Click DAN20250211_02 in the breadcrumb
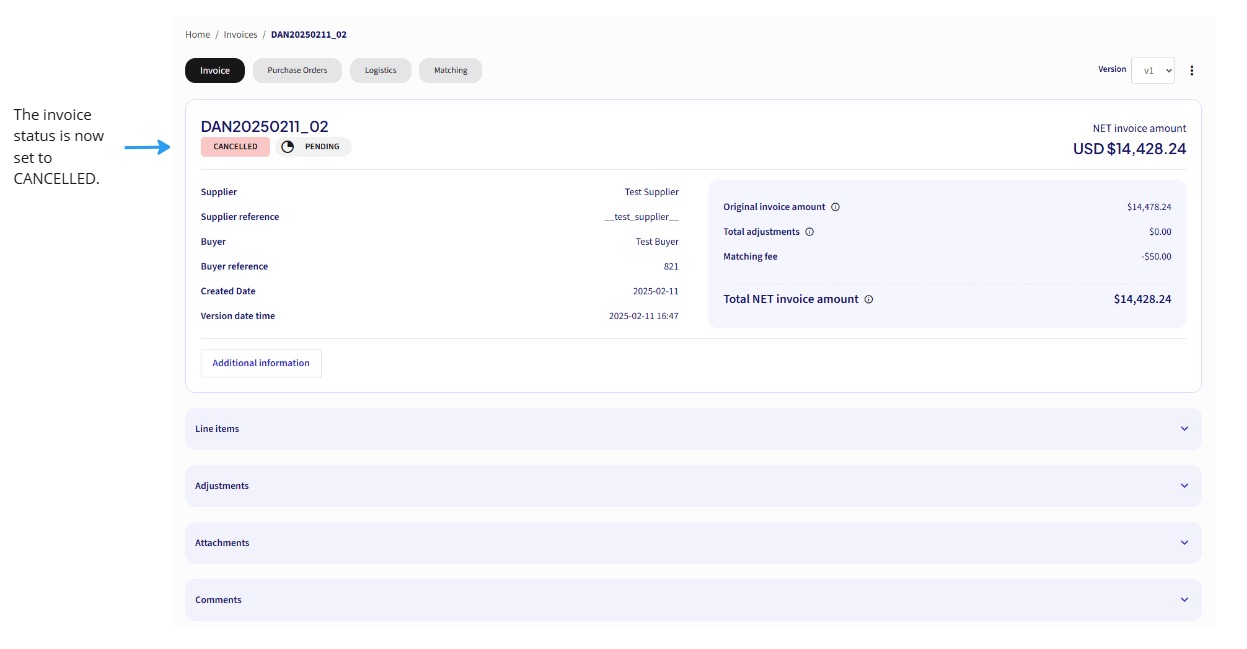Viewport: 1247px width, 649px height. click(x=309, y=35)
